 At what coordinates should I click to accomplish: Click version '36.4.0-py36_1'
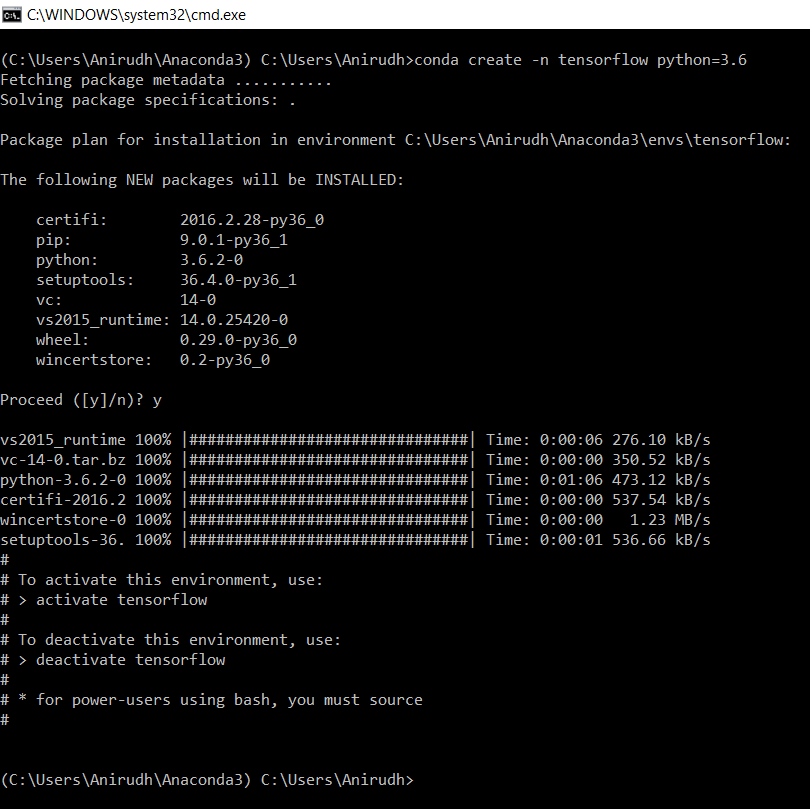point(238,280)
